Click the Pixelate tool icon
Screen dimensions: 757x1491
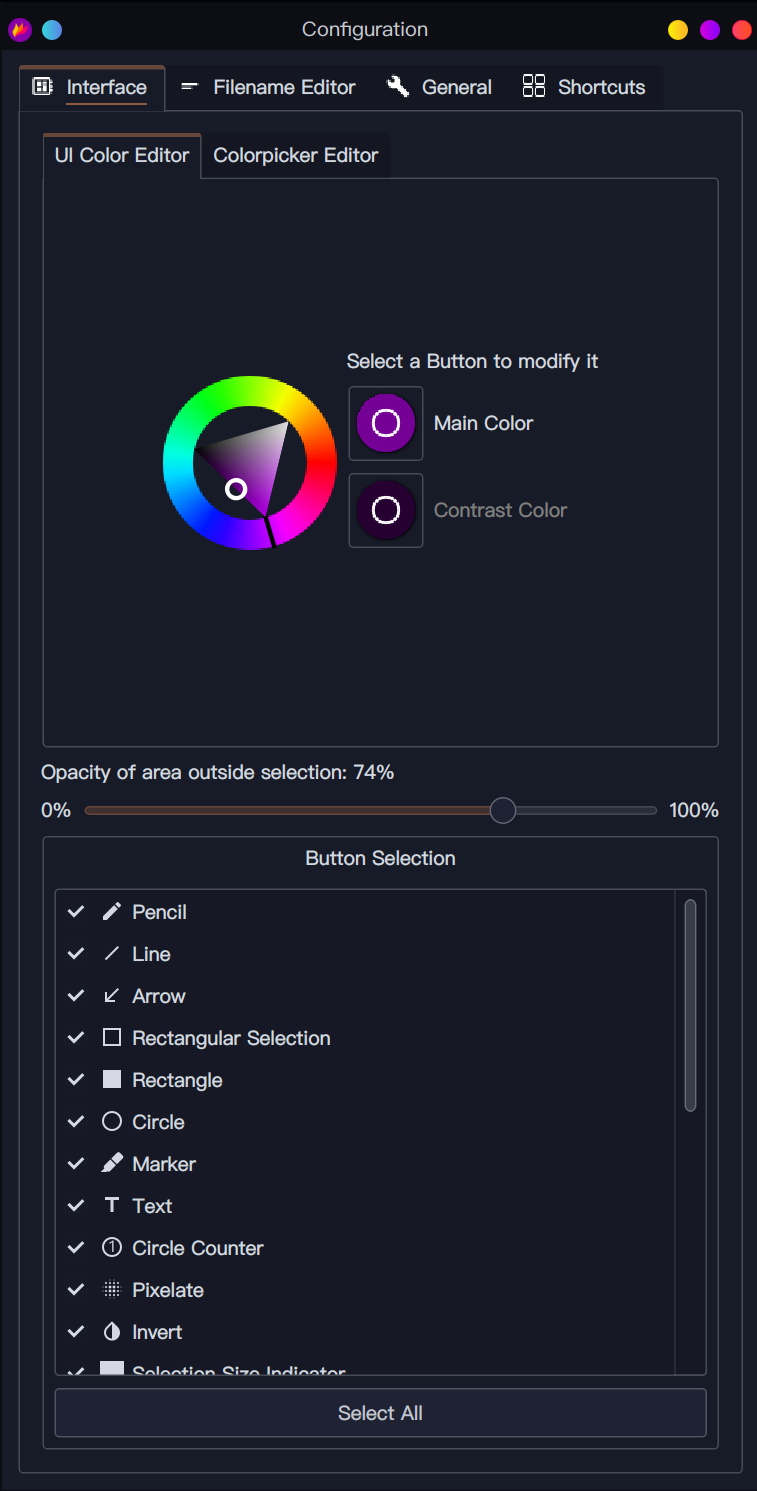coord(112,1290)
